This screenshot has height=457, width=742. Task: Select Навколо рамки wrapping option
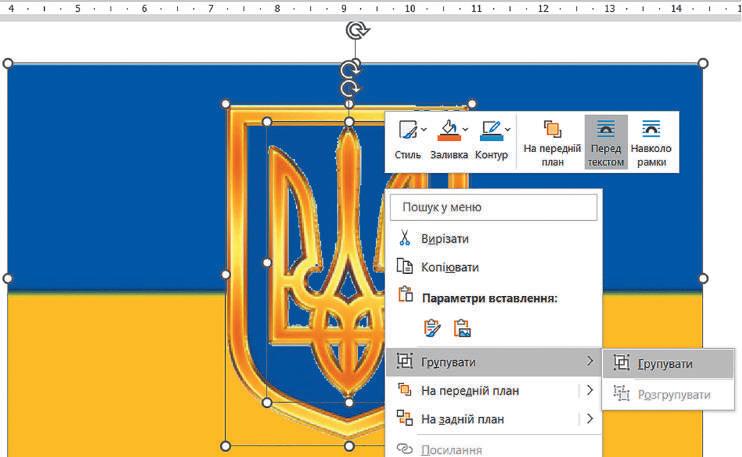651,142
